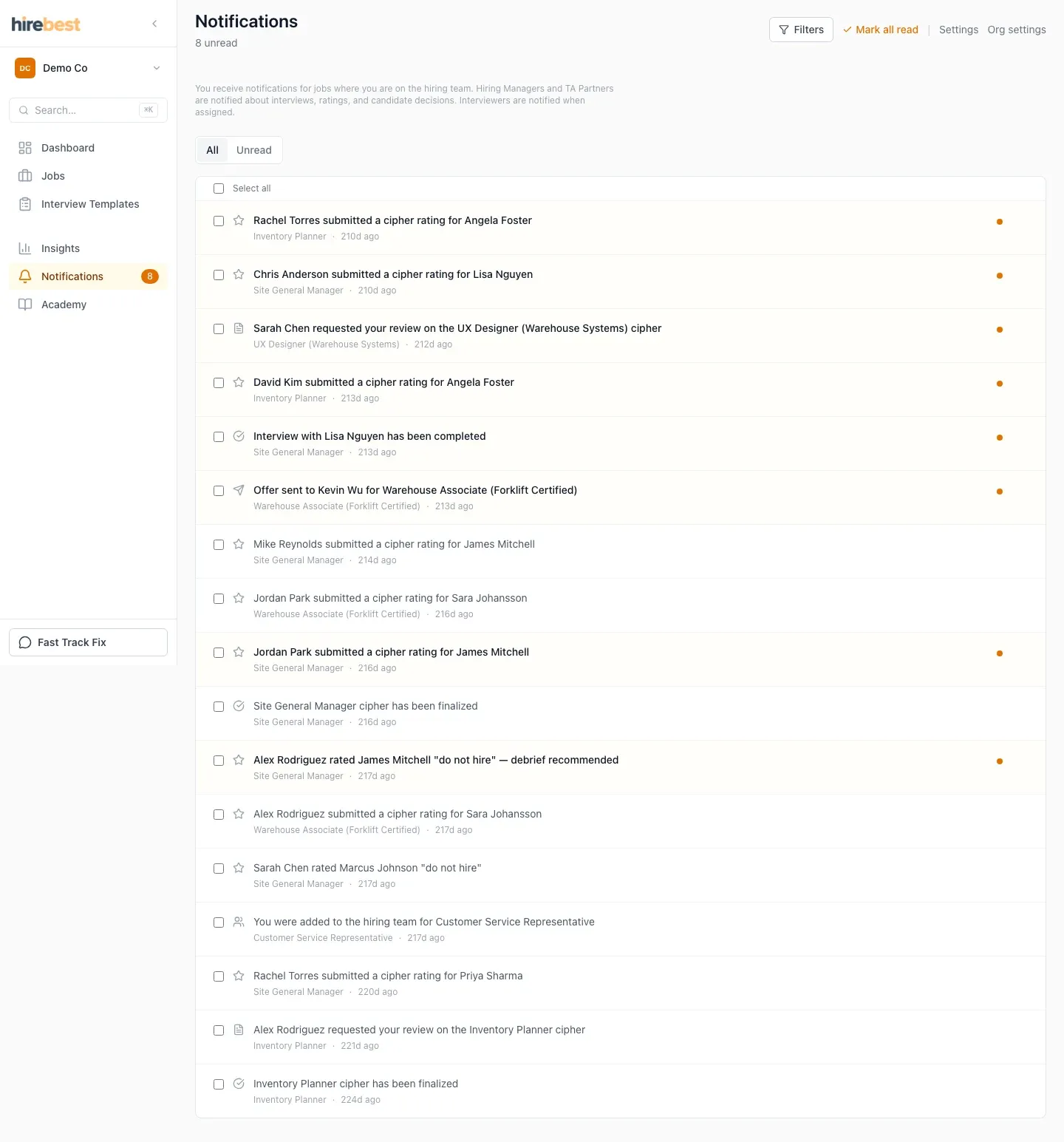Open the Demo Co organization dropdown

88,68
